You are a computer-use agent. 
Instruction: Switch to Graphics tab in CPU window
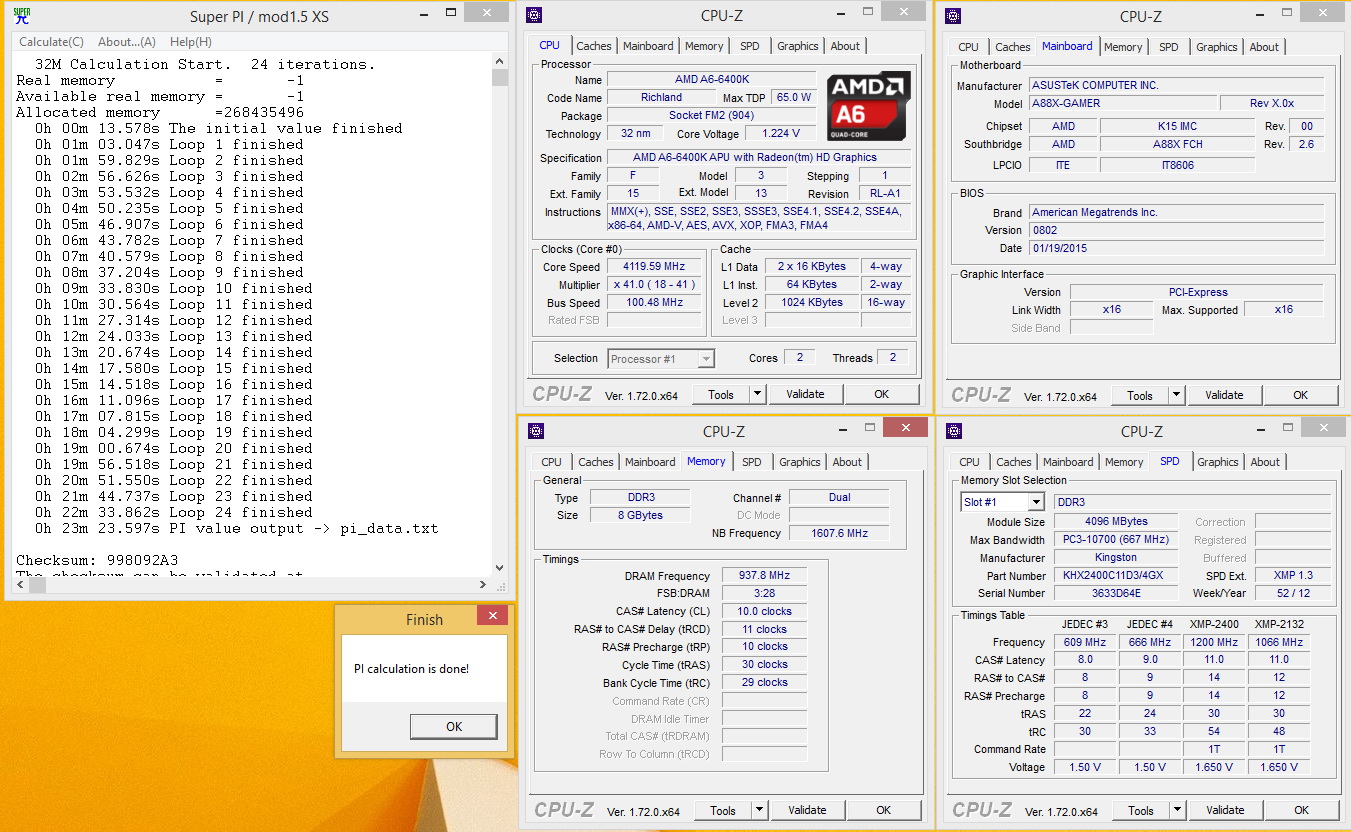click(798, 46)
